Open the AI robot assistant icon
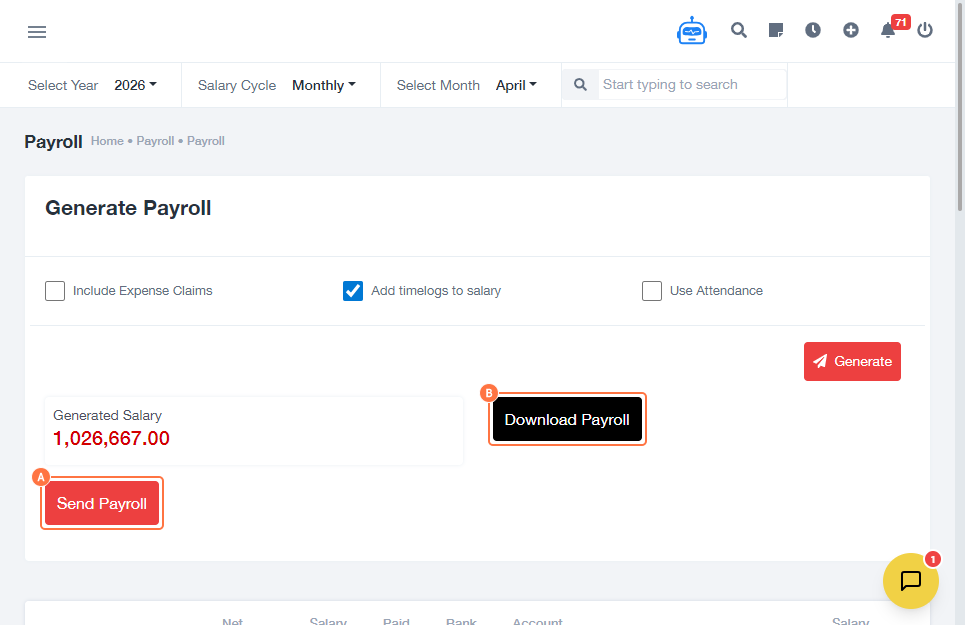 (692, 31)
